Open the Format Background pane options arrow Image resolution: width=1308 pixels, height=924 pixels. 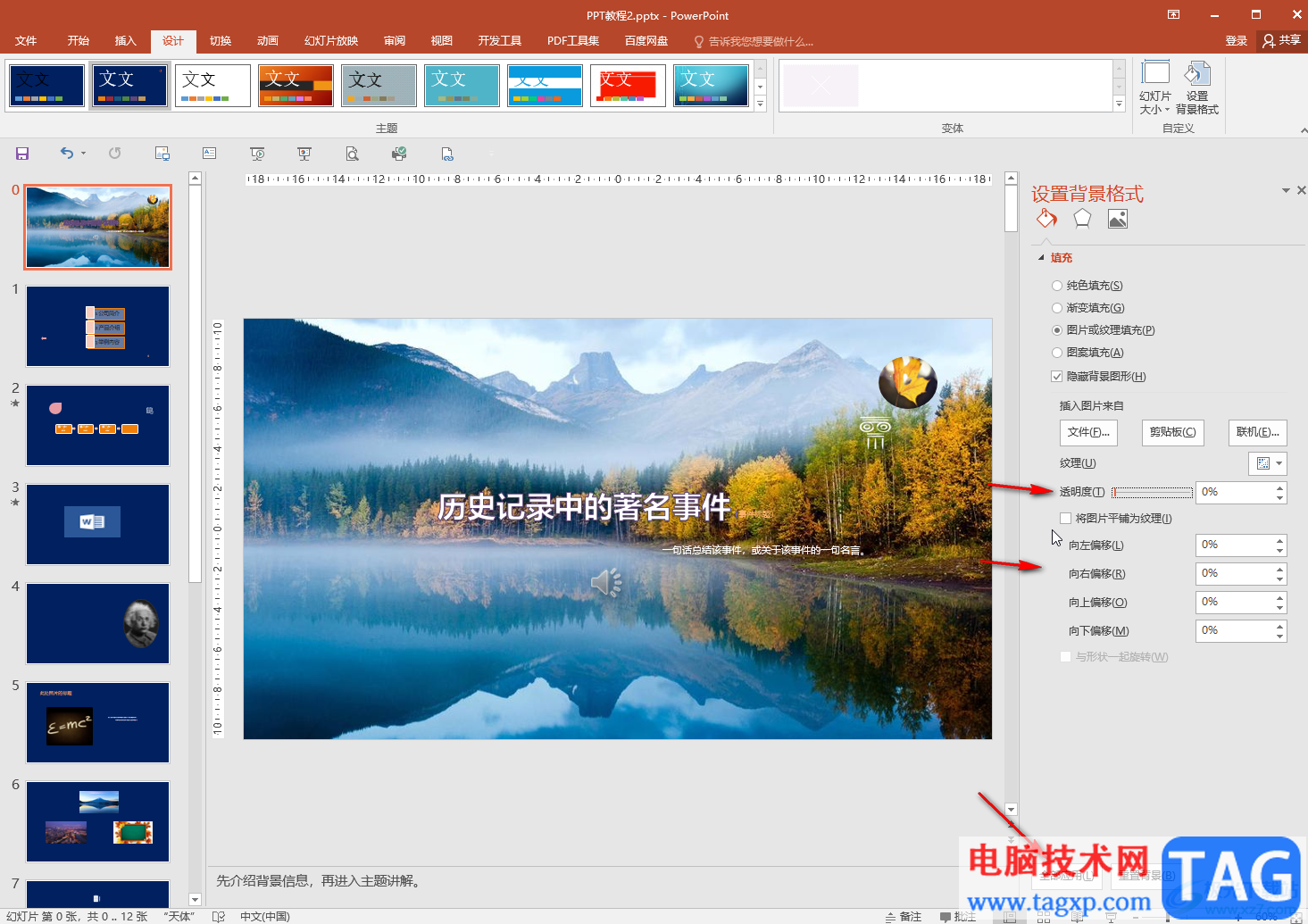[x=1286, y=190]
